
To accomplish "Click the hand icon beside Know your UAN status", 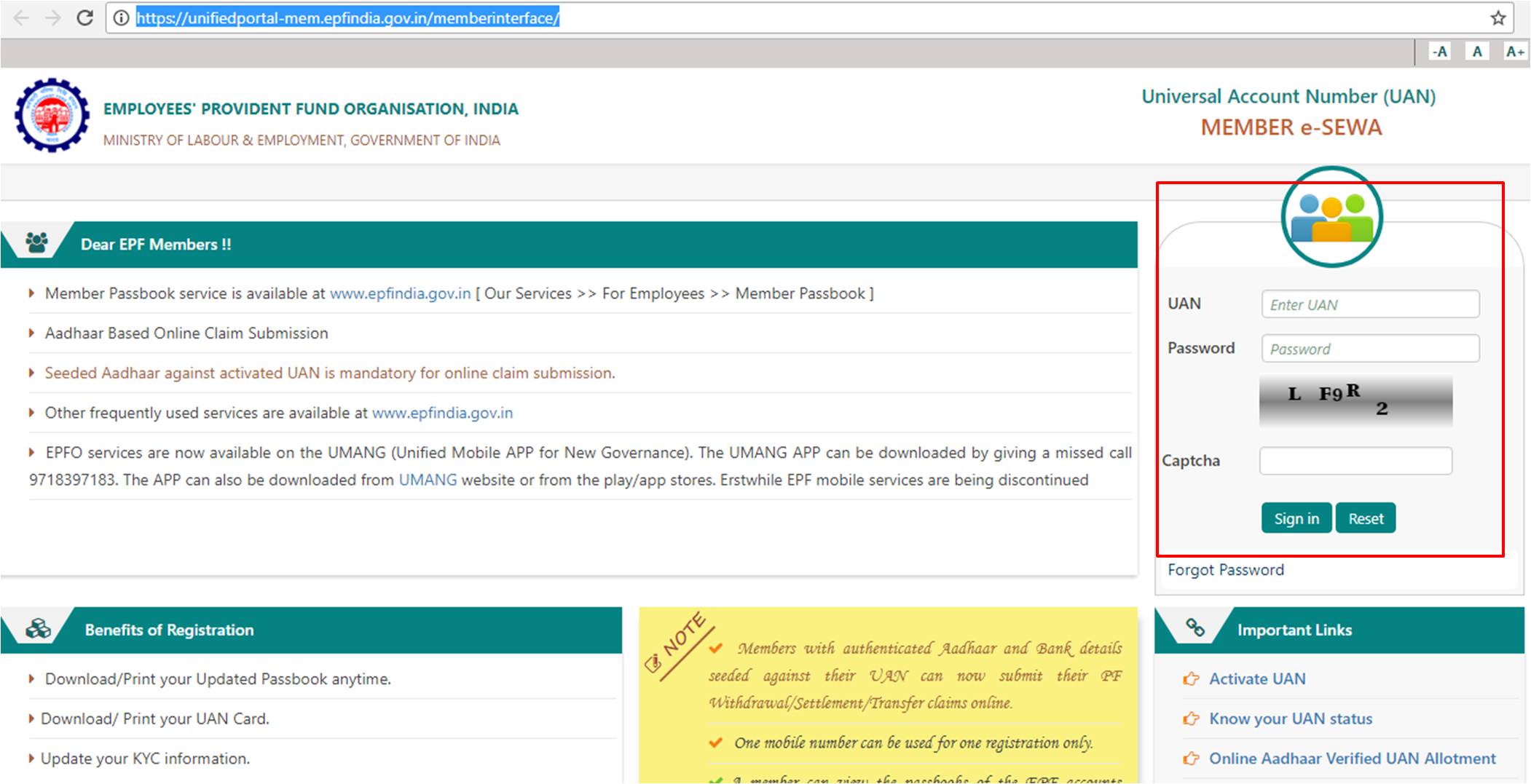I will pyautogui.click(x=1191, y=718).
